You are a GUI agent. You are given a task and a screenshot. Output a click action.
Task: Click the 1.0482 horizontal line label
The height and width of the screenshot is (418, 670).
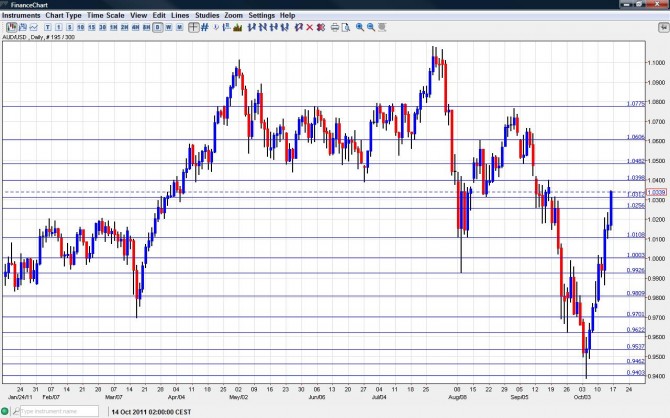tap(636, 161)
